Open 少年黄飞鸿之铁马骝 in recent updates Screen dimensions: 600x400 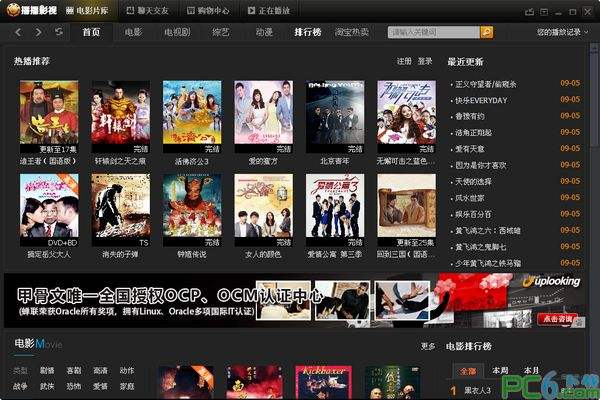pos(488,263)
